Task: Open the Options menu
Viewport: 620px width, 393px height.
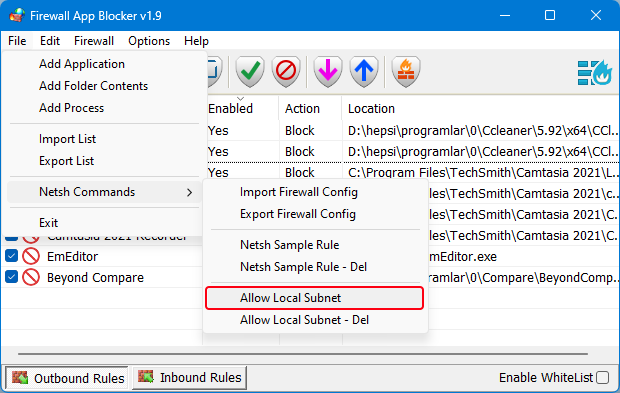Action: click(149, 41)
